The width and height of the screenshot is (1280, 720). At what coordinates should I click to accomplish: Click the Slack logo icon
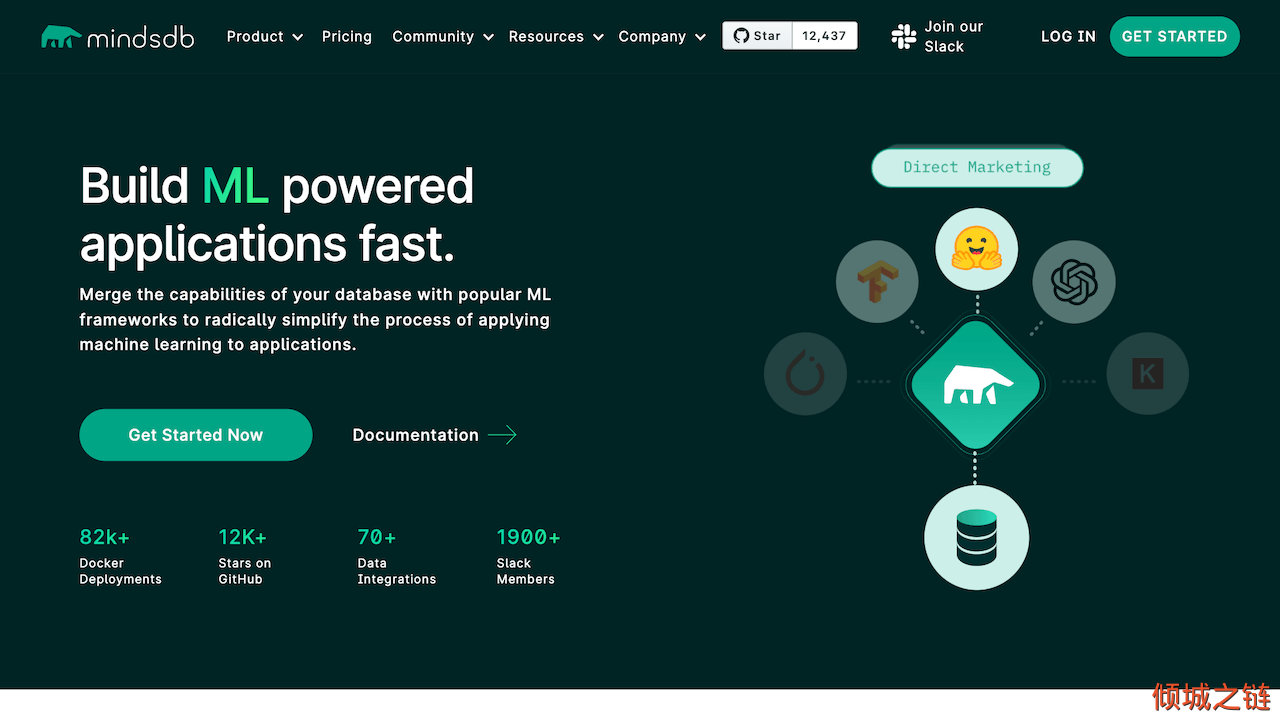pyautogui.click(x=903, y=37)
